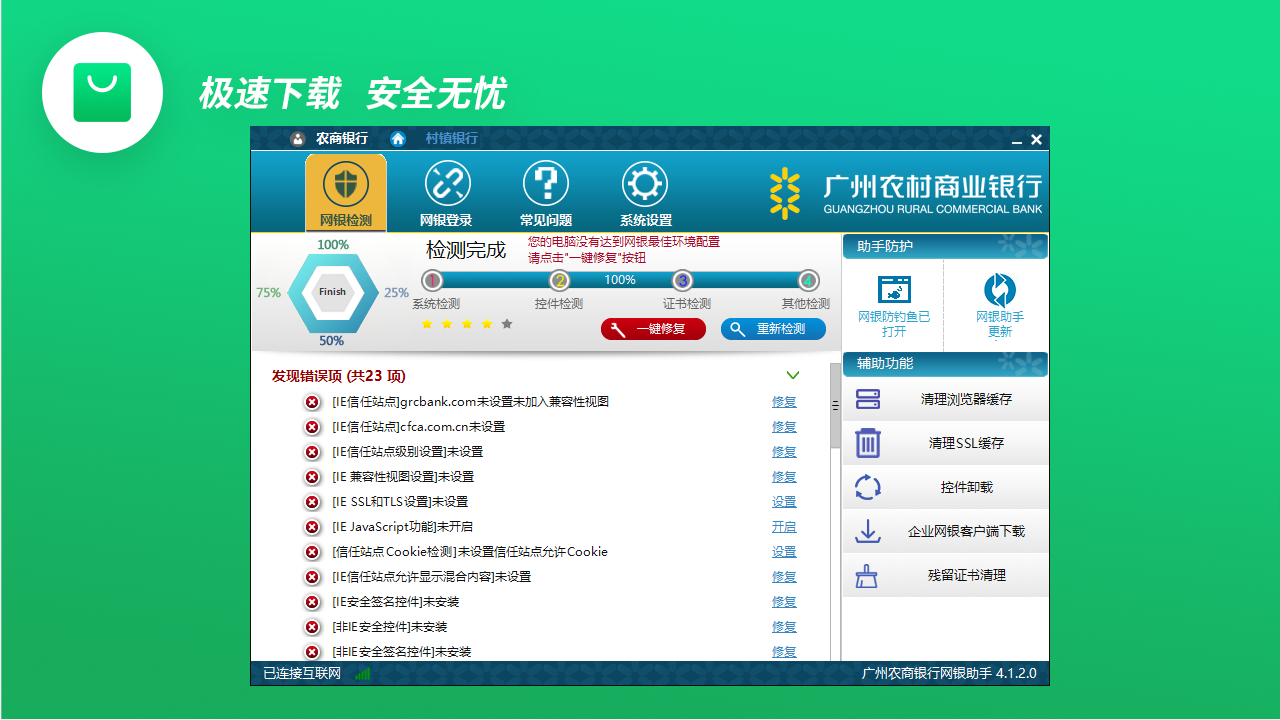
Task: Click the green shopping bag logo
Action: pyautogui.click(x=102, y=92)
